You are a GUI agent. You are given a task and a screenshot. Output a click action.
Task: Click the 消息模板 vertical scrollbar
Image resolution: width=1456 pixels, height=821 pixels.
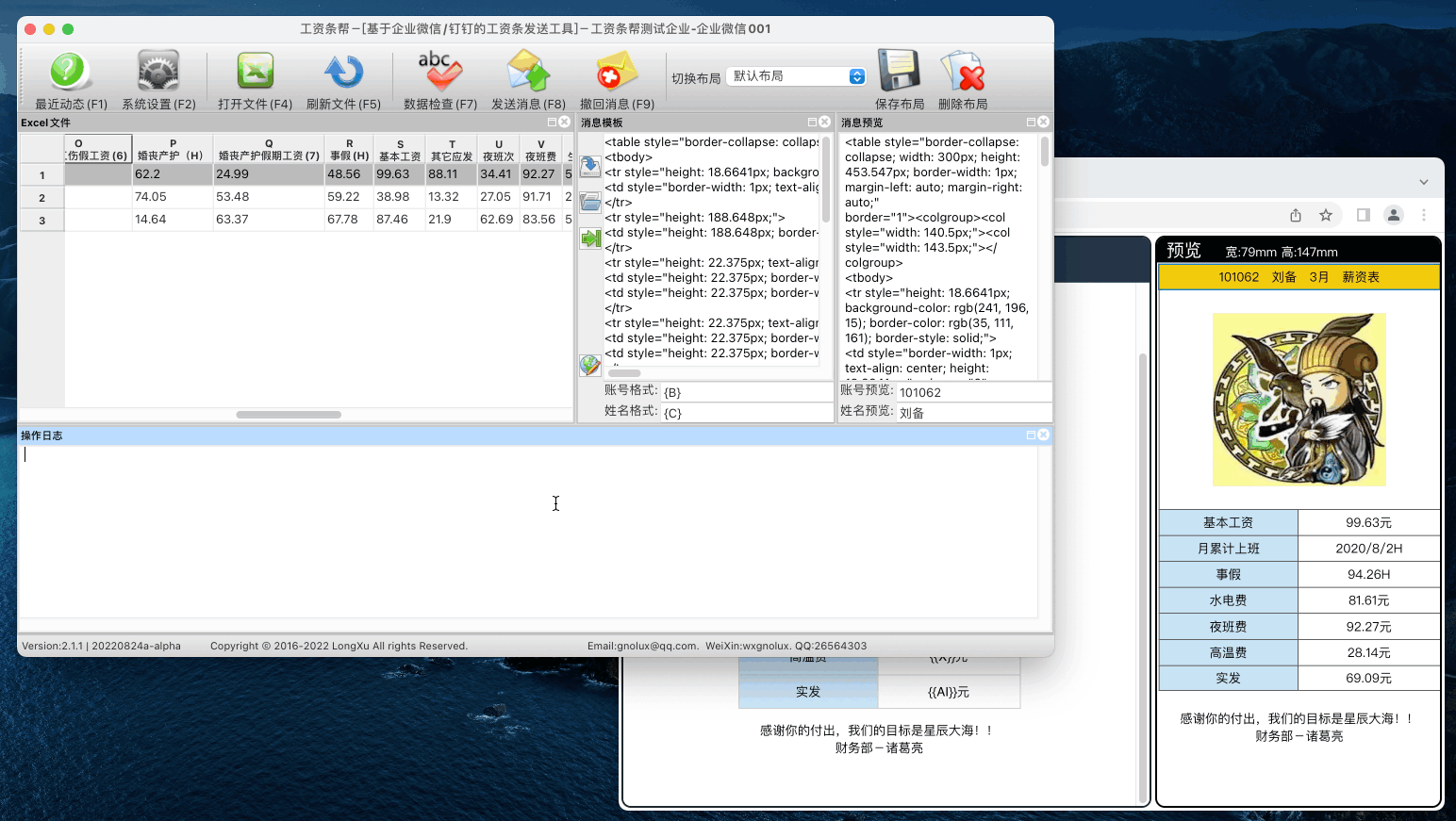click(x=826, y=179)
